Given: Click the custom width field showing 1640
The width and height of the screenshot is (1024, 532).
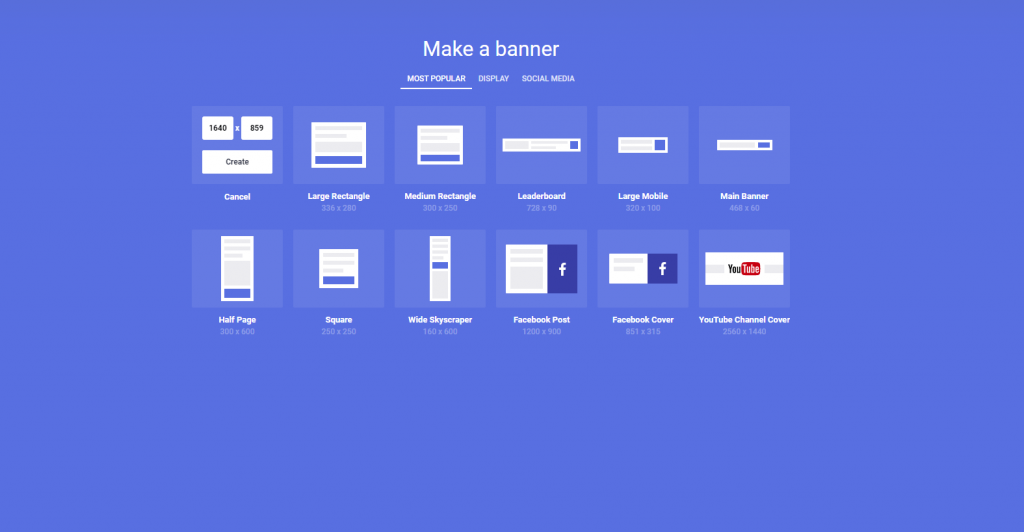Looking at the screenshot, I should [217, 128].
